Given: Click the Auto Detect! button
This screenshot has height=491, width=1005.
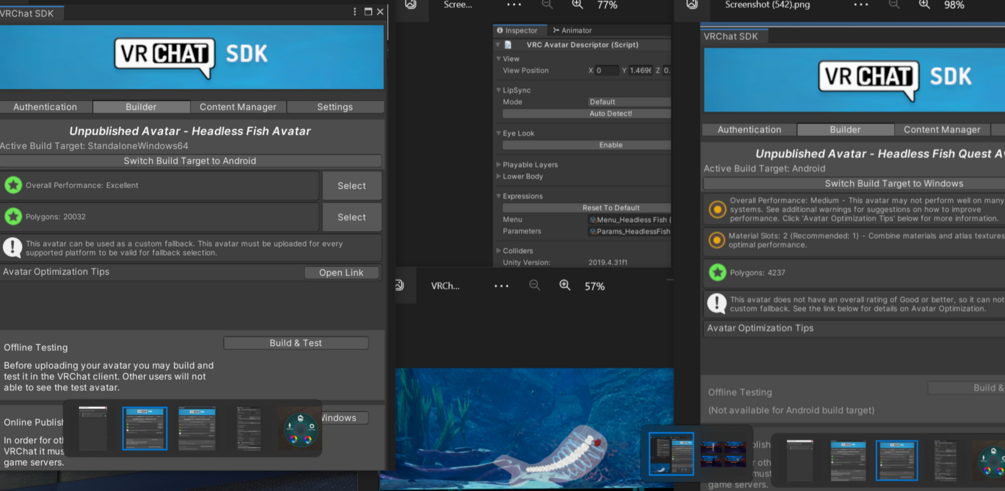Looking at the screenshot, I should point(586,113).
